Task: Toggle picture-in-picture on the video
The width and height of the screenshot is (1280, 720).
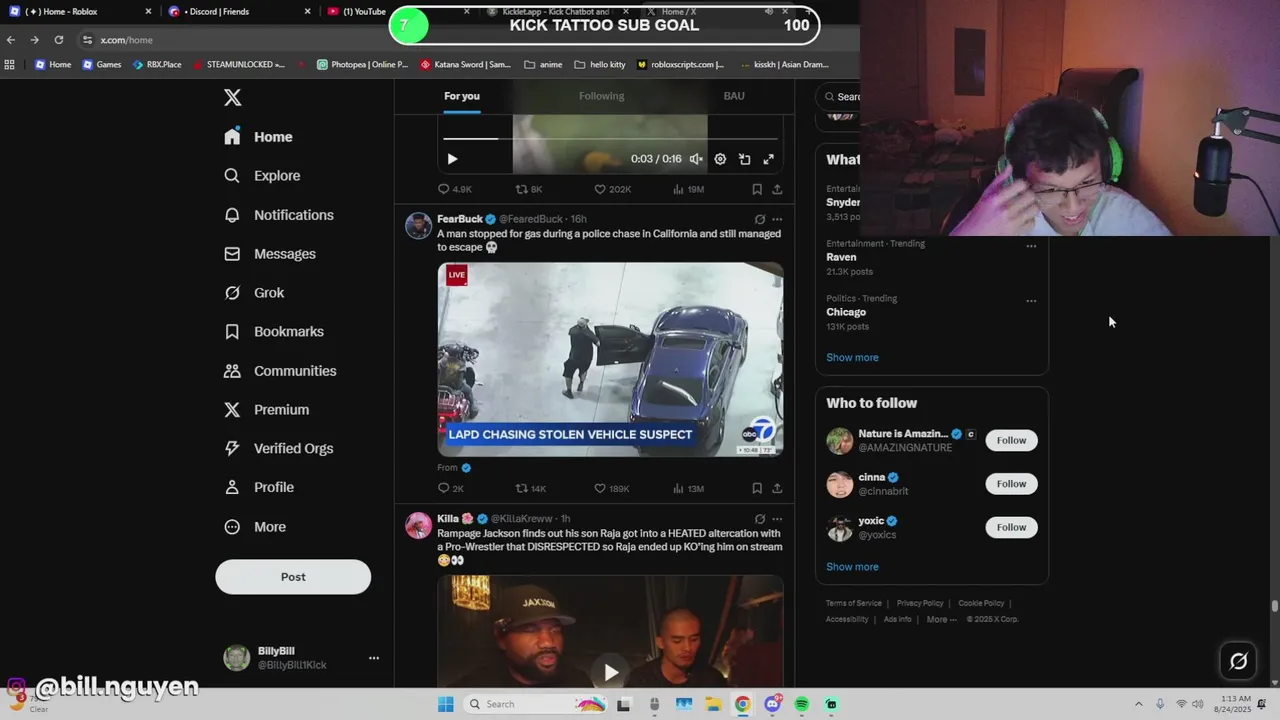Action: click(x=744, y=159)
